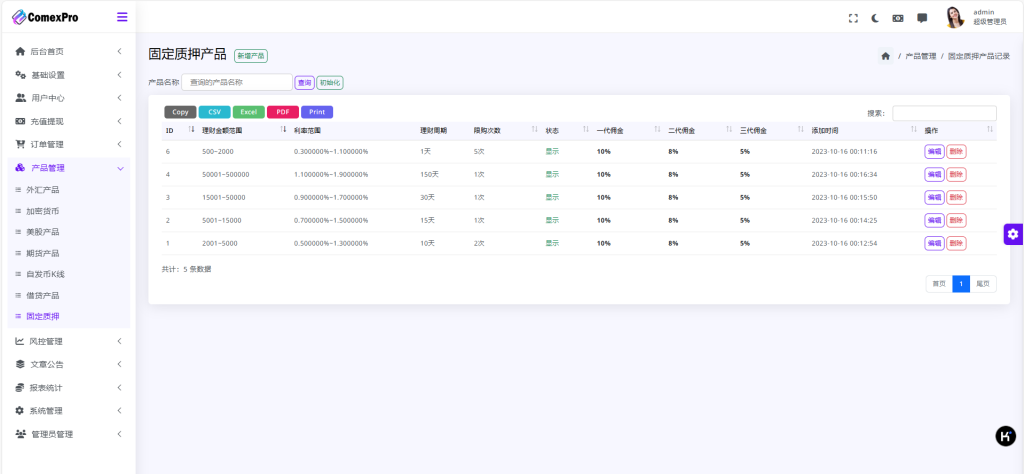Open the money bill icon in the header
This screenshot has width=1024, height=474.
[898, 18]
